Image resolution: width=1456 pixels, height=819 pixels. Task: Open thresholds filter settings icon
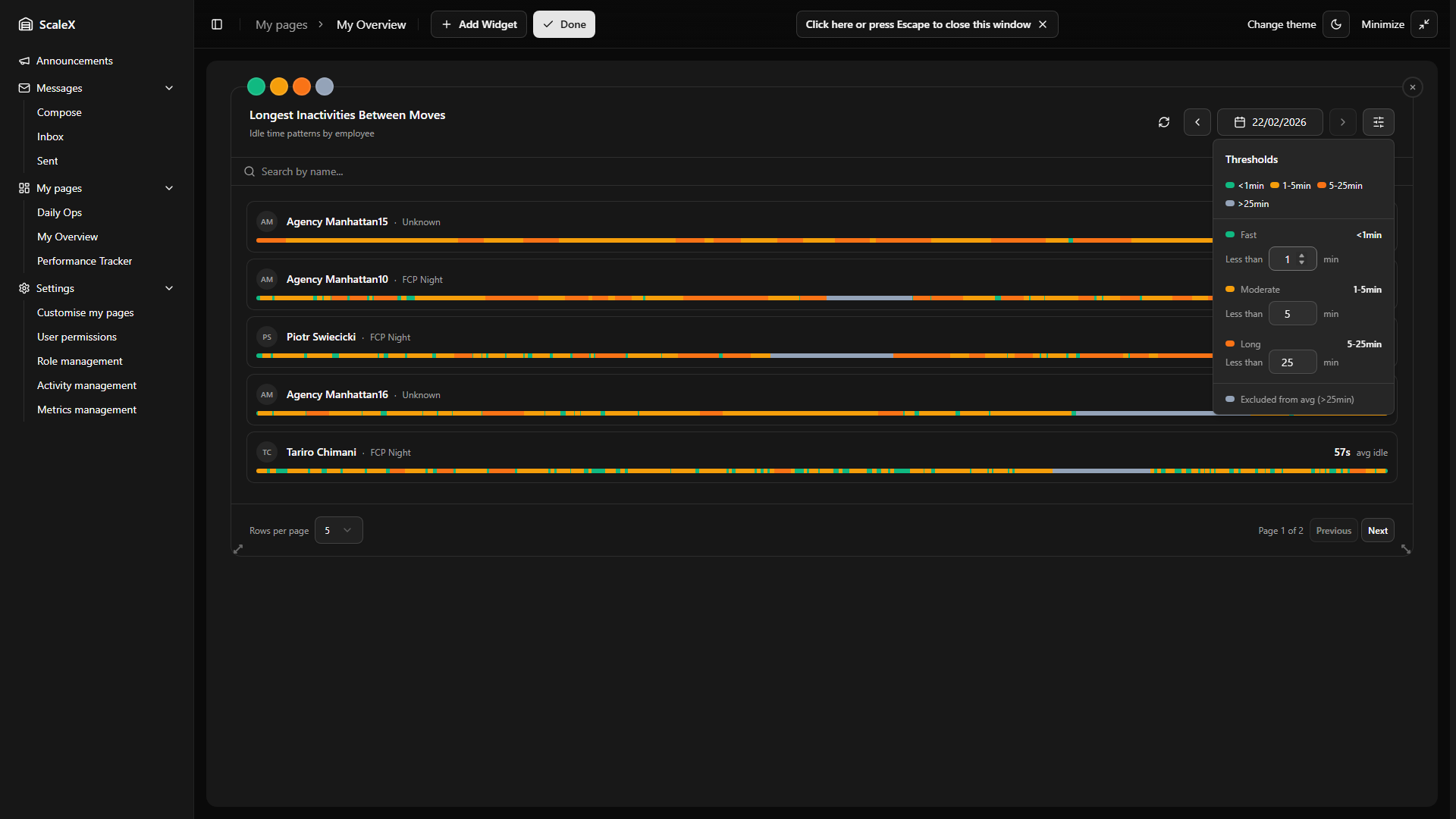[1379, 122]
